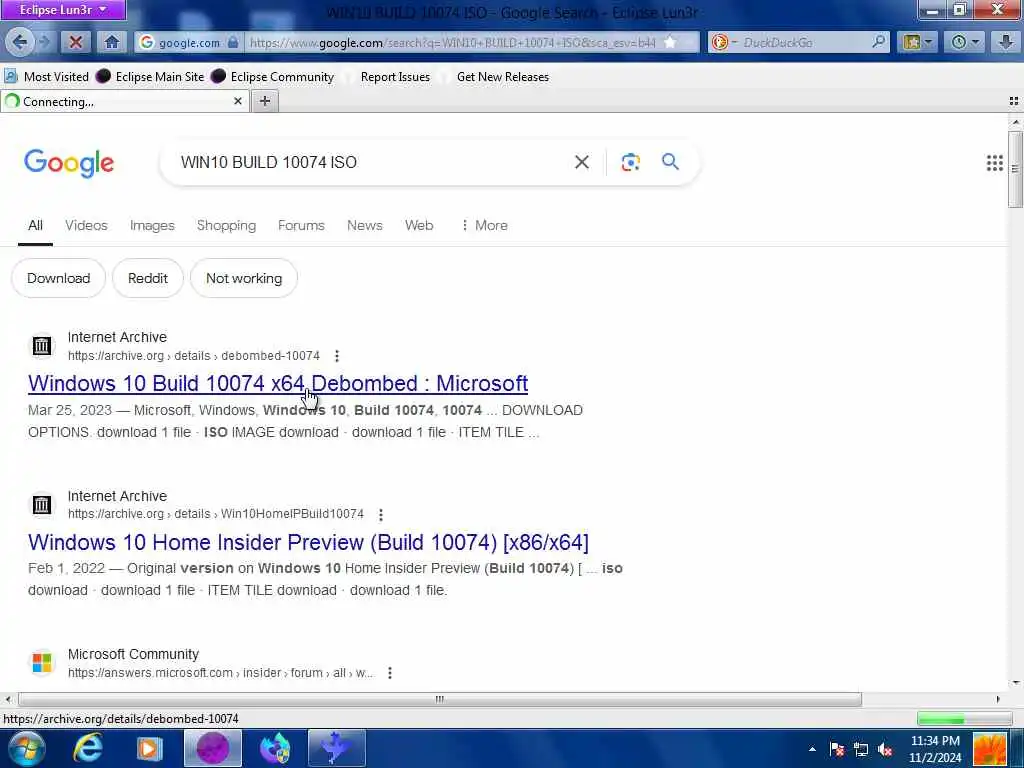This screenshot has height=768, width=1024.
Task: Open options for Microsoft Community result
Action: click(x=390, y=673)
